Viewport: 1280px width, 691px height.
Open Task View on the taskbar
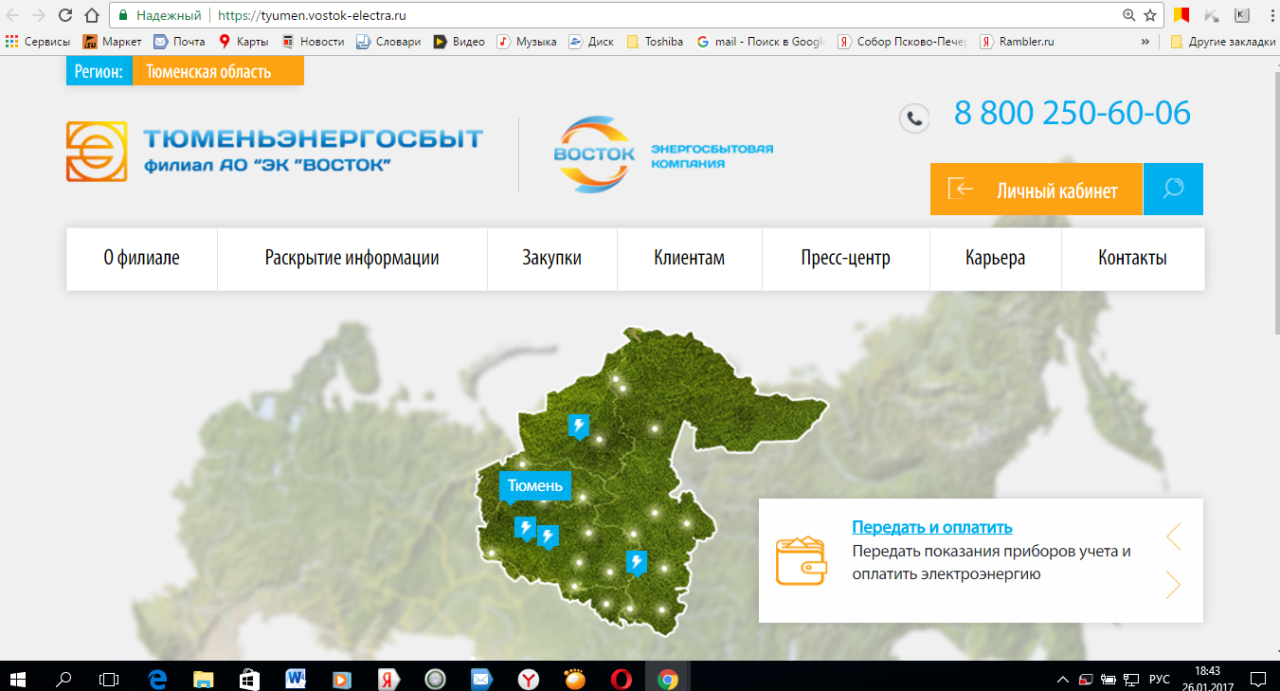pos(109,678)
